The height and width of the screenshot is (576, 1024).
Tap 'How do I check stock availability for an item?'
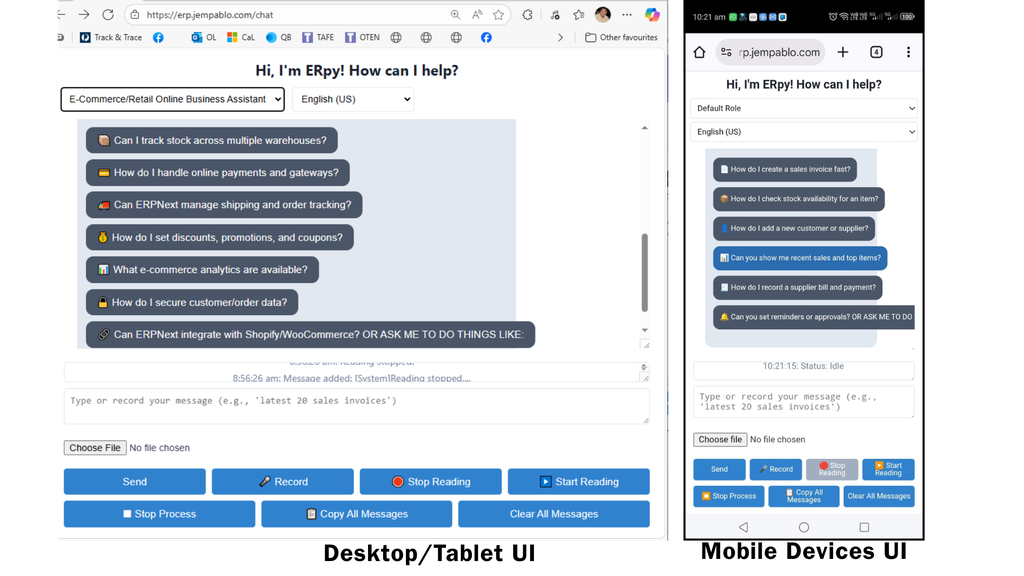[799, 199]
